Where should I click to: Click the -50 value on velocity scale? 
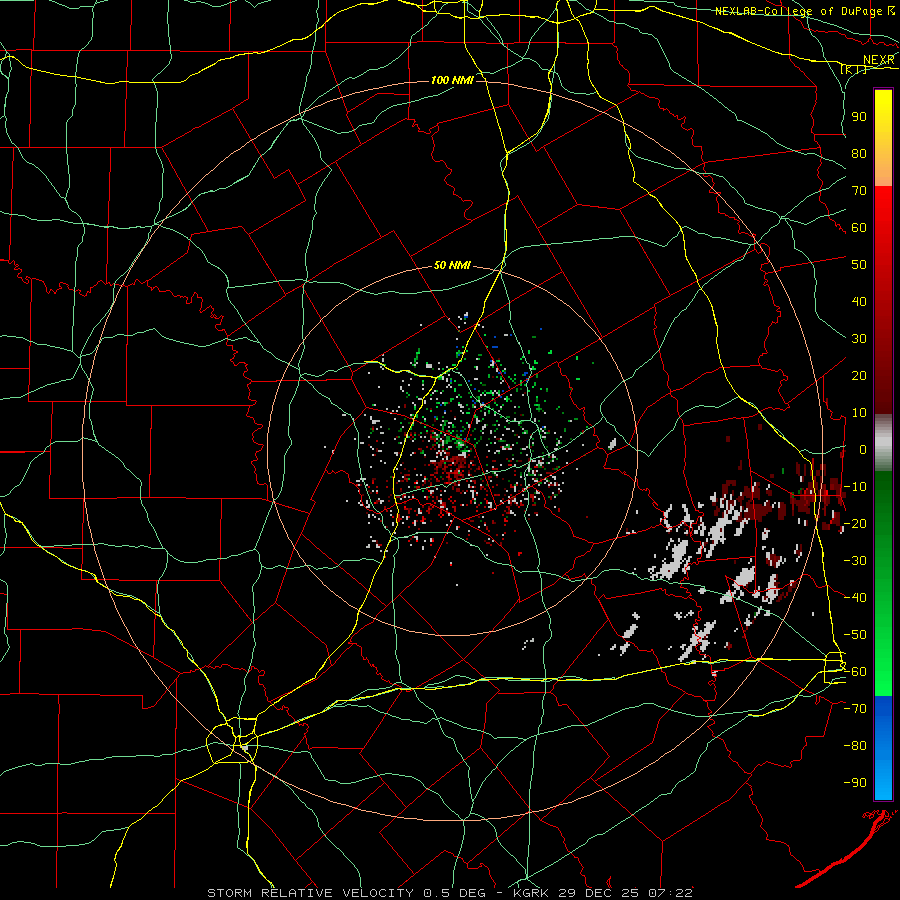point(856,635)
